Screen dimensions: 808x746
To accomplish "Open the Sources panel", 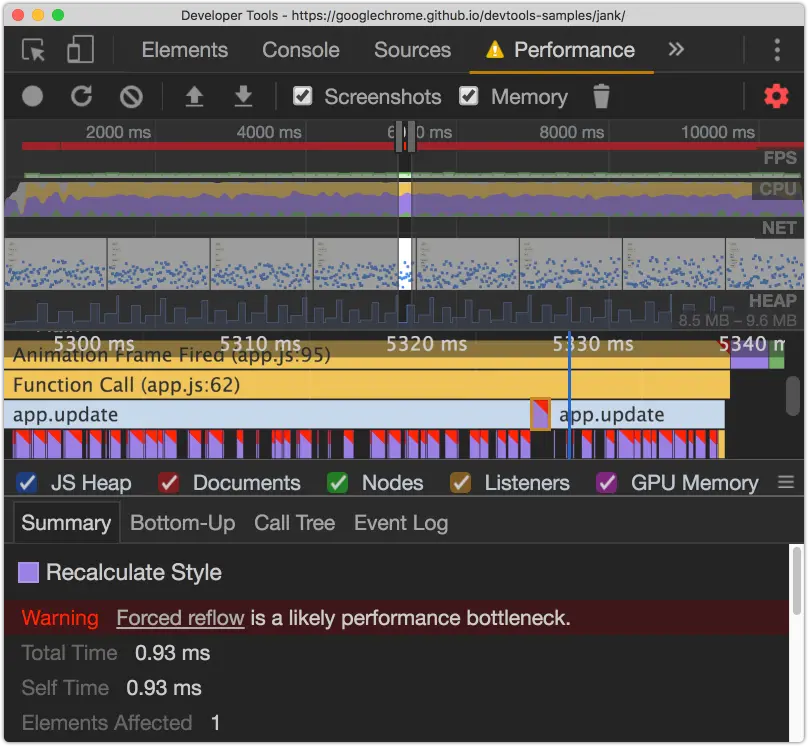I will (x=412, y=50).
